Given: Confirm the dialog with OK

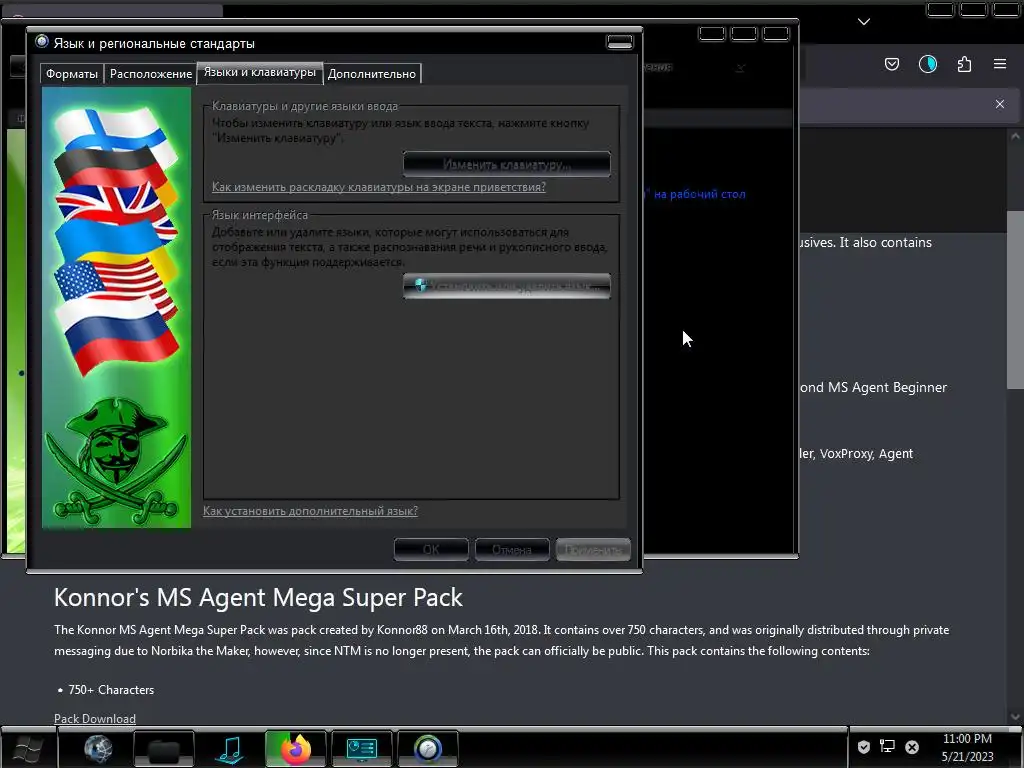Looking at the screenshot, I should click(431, 550).
